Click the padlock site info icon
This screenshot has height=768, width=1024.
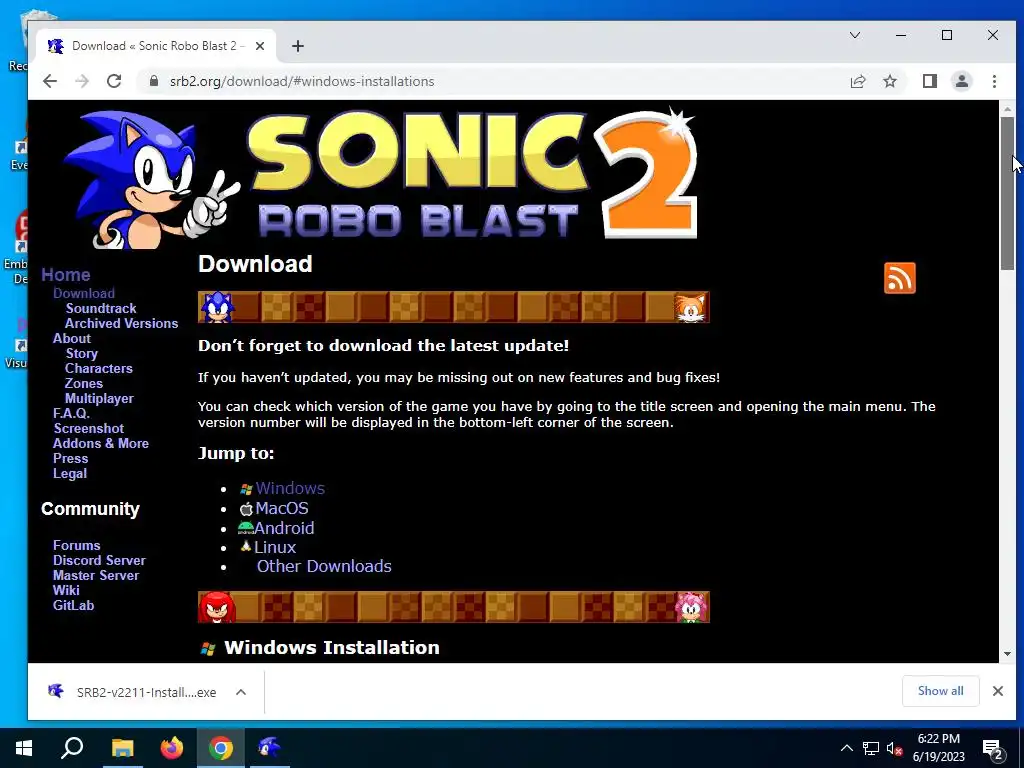(154, 81)
